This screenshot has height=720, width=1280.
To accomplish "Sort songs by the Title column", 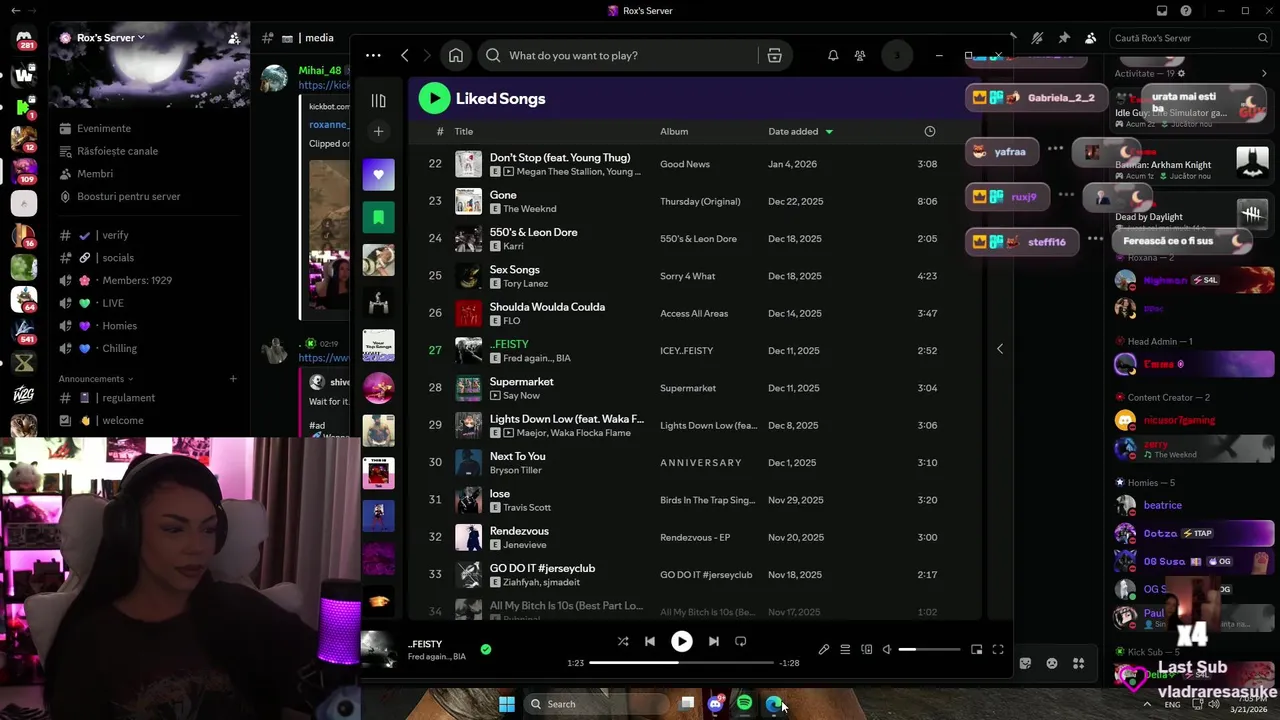I will 464,131.
